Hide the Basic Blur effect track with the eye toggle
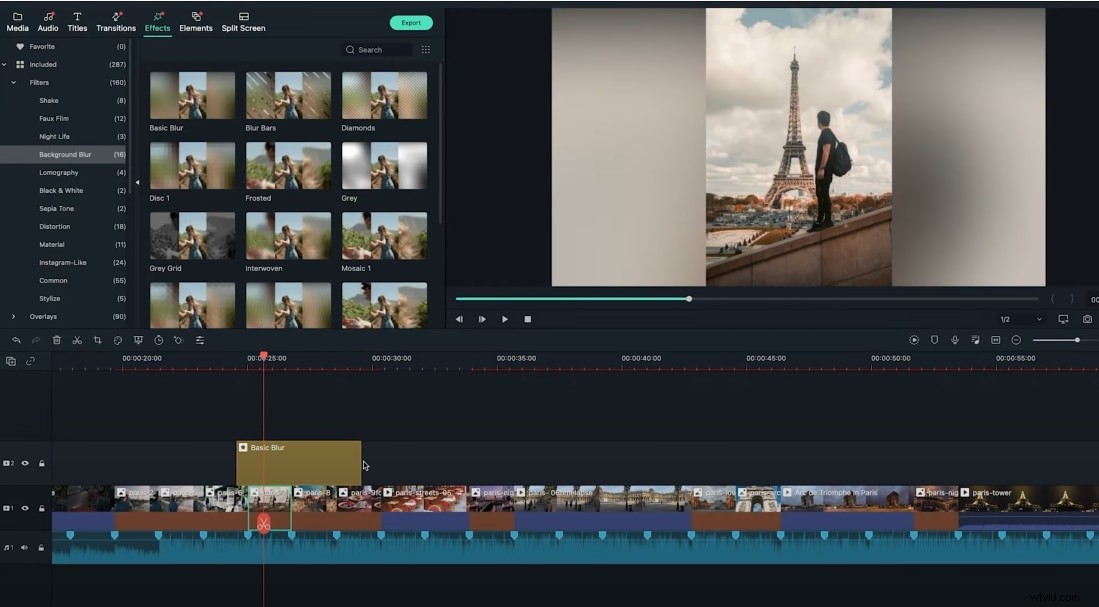 [25, 463]
